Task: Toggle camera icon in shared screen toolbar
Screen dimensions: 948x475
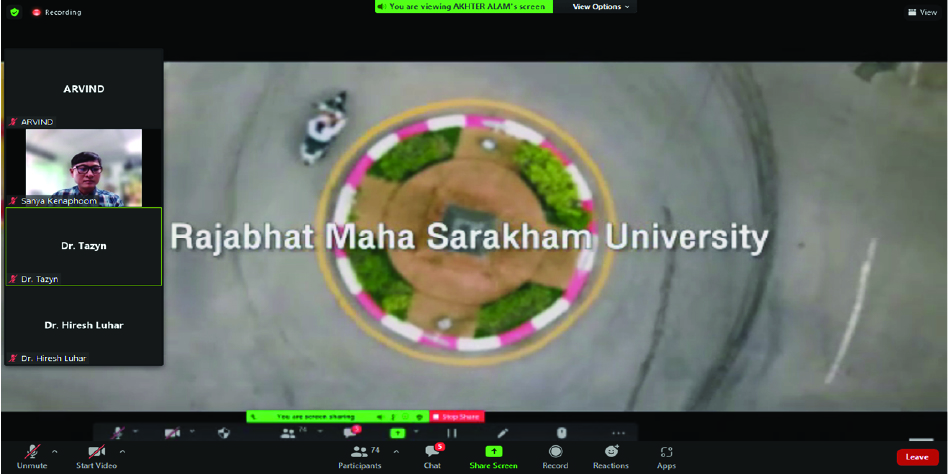Action: click(x=172, y=433)
